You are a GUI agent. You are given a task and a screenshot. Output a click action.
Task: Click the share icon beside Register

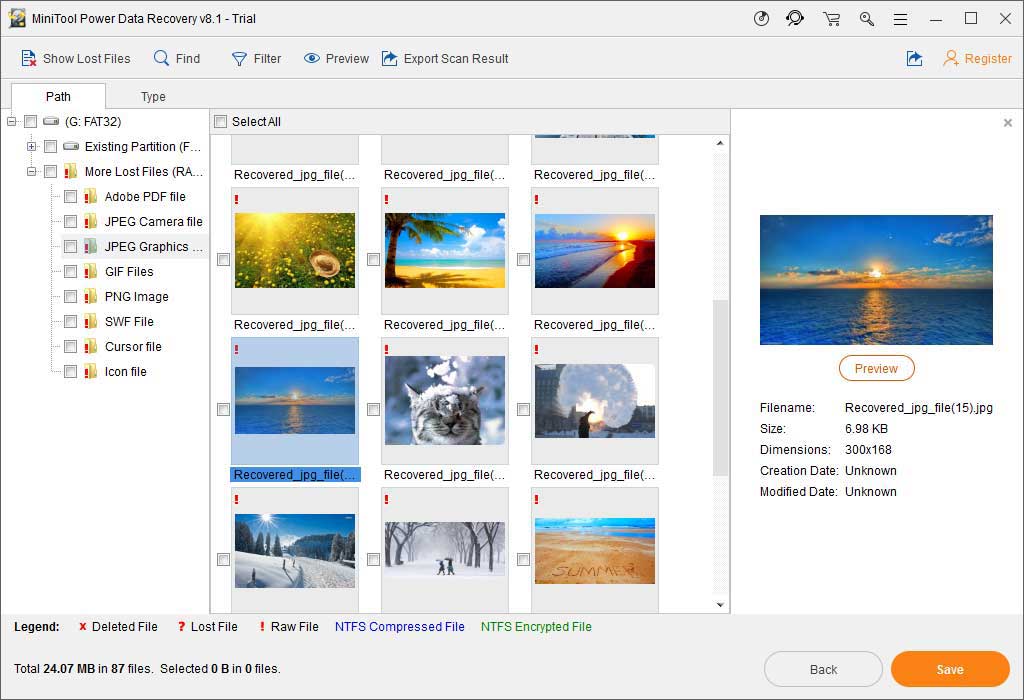click(914, 59)
